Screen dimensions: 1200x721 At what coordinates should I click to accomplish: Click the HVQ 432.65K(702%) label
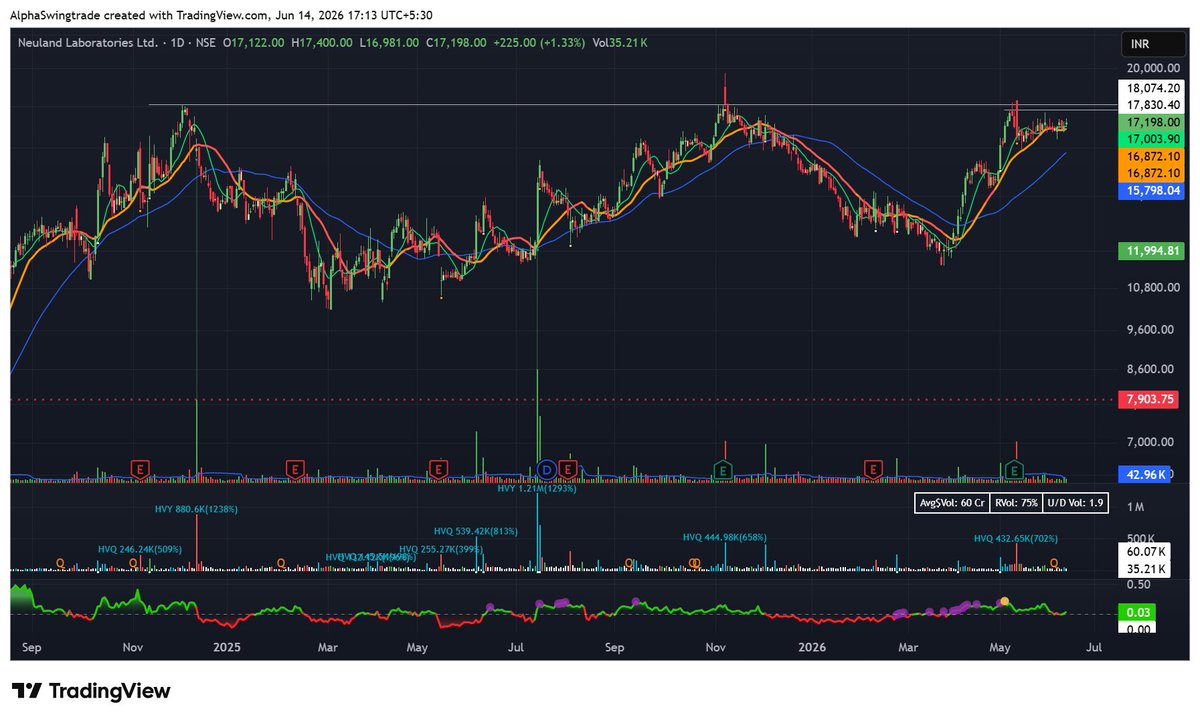click(x=1016, y=538)
